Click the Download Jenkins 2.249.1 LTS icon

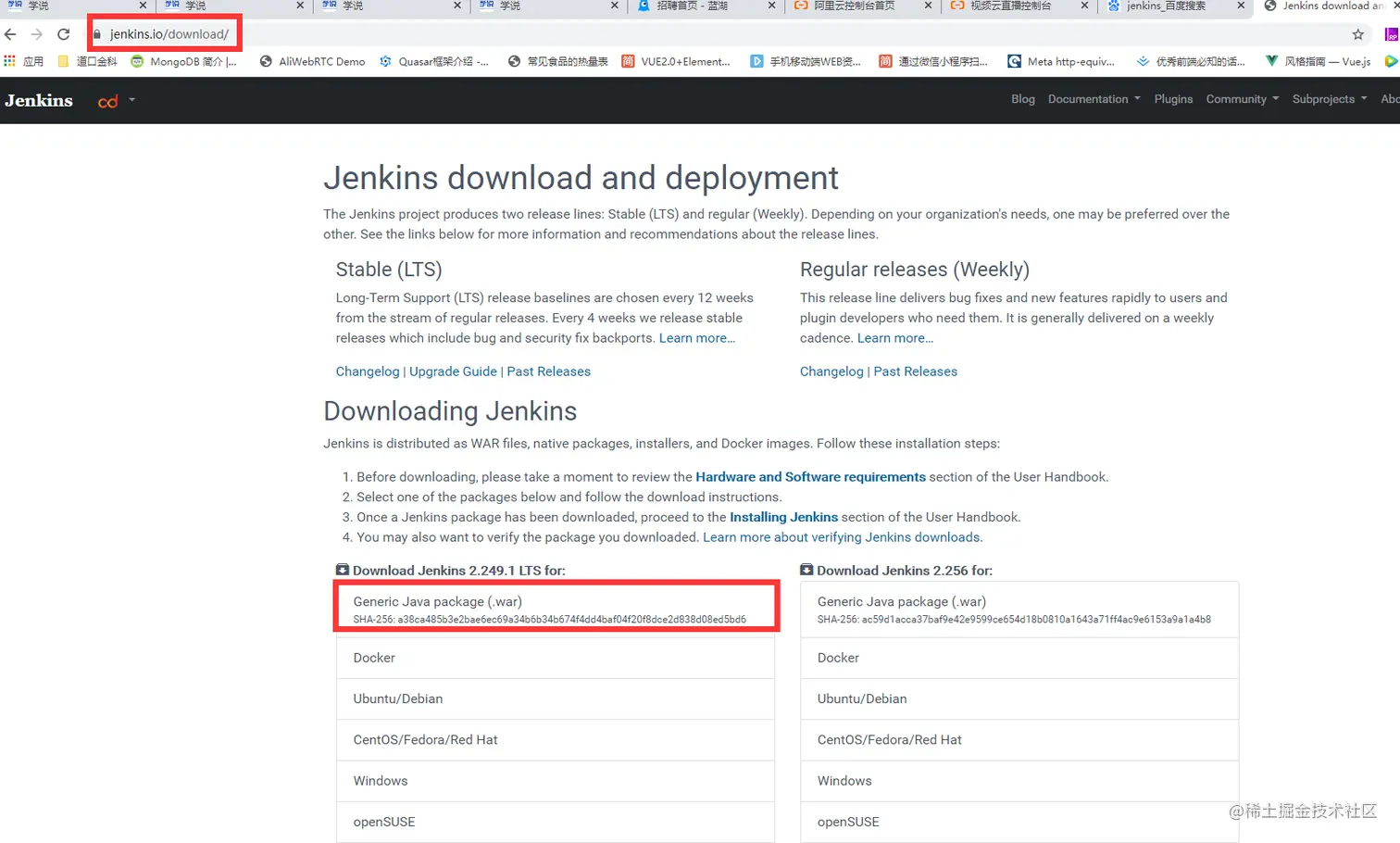(x=343, y=570)
